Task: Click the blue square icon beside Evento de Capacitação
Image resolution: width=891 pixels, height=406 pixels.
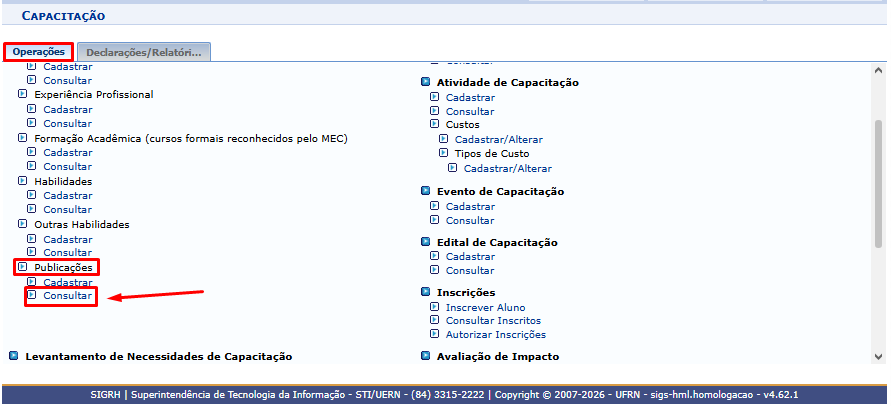Action: pos(425,191)
